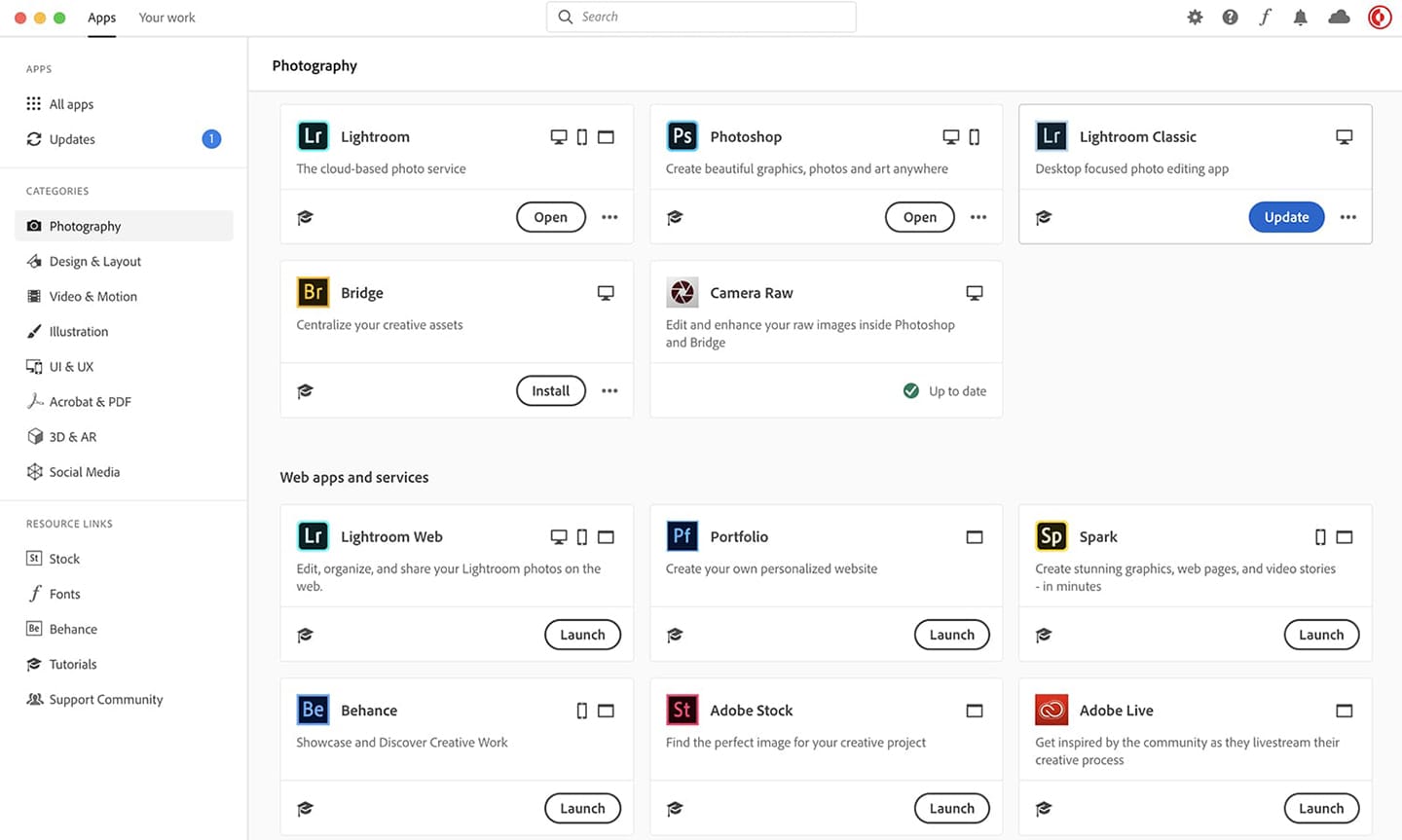Click the Lightroom Classic app icon
The height and width of the screenshot is (840, 1402).
tap(1051, 136)
